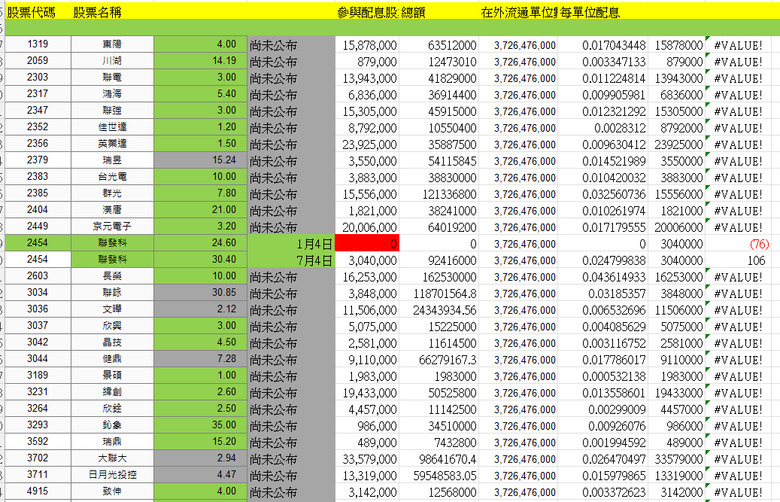
Task: Select the #VALUE! error in row 3702
Action: (x=739, y=459)
